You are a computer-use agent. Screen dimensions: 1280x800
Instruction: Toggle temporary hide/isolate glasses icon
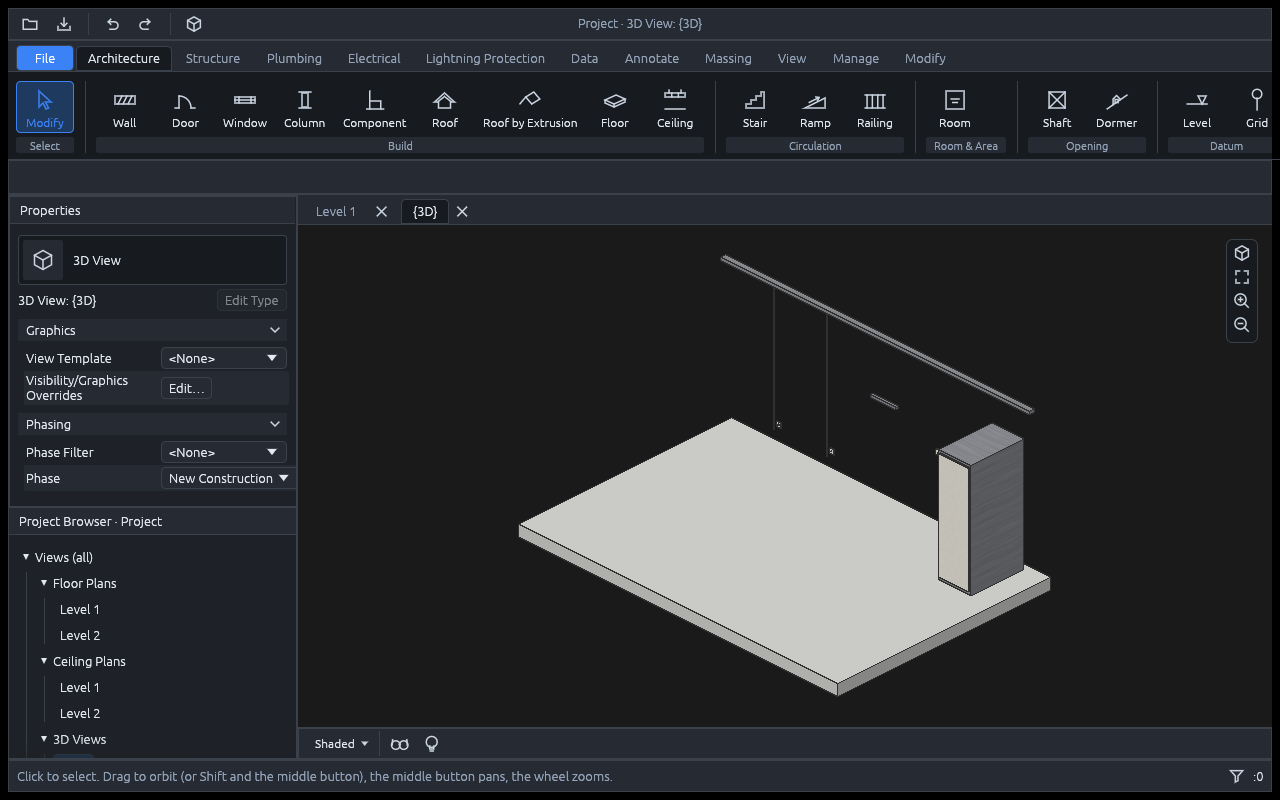pyautogui.click(x=400, y=744)
